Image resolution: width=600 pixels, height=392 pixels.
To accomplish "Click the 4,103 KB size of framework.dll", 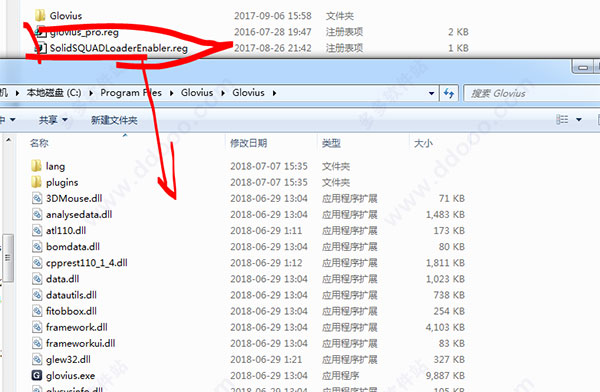I will click(x=445, y=327).
